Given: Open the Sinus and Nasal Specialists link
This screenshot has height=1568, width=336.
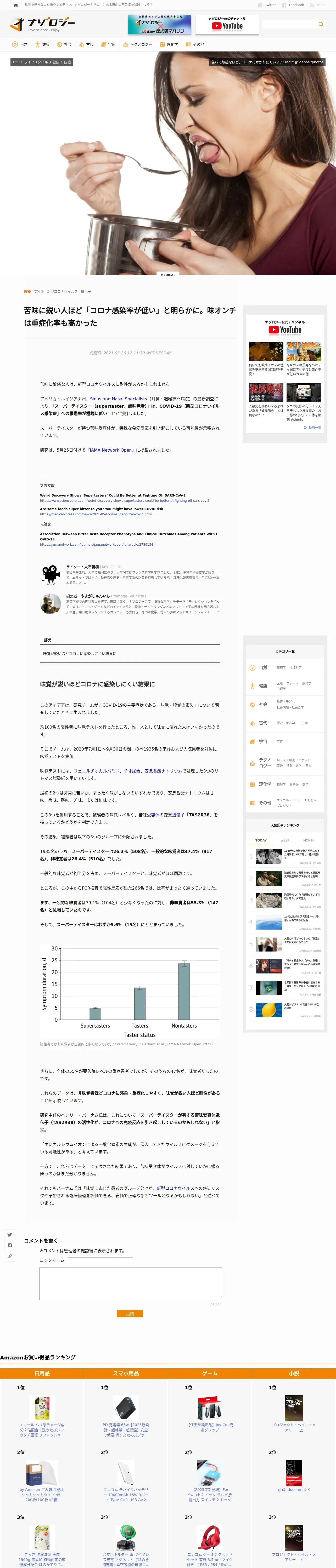Looking at the screenshot, I should [118, 399].
